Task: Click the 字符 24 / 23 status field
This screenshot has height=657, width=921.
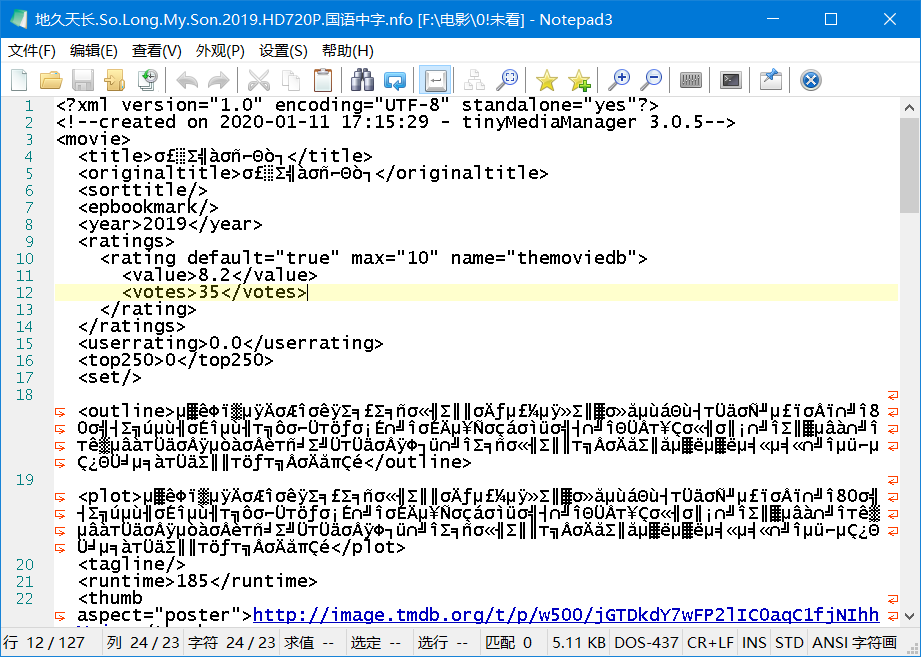Action: click(x=231, y=642)
